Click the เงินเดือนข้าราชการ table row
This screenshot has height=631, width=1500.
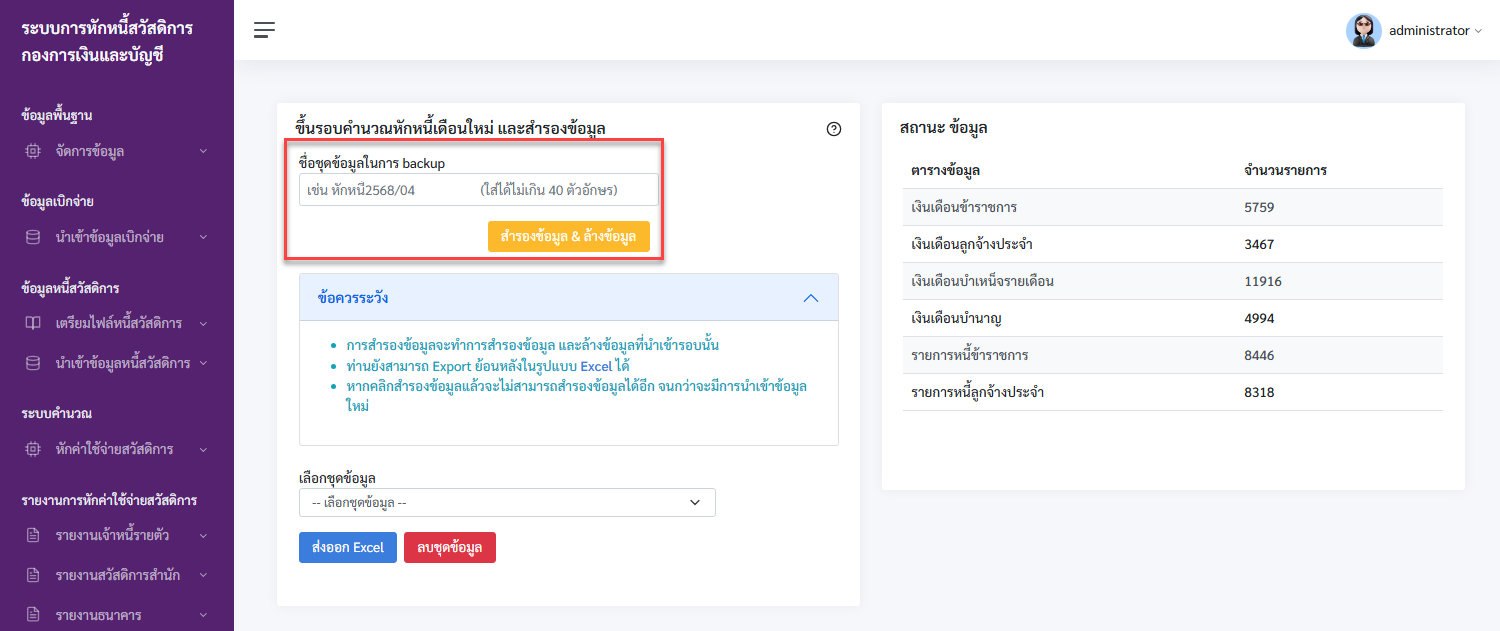pyautogui.click(x=1172, y=207)
